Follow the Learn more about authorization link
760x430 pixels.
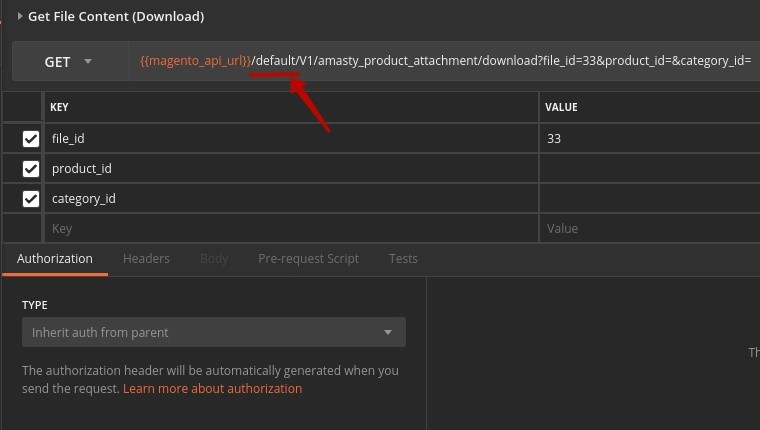(x=212, y=388)
